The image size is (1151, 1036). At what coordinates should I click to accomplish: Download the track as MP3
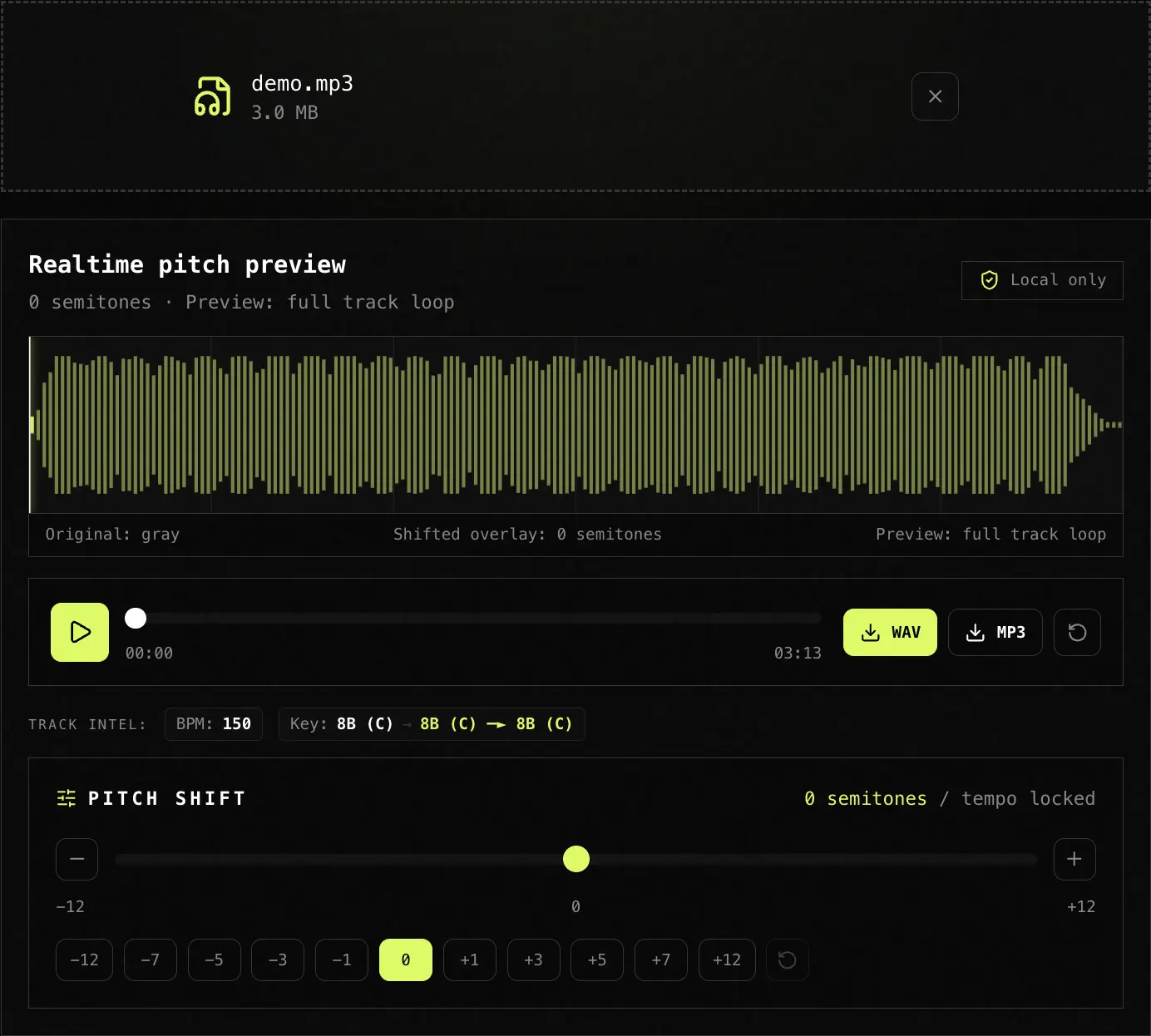pyautogui.click(x=995, y=632)
